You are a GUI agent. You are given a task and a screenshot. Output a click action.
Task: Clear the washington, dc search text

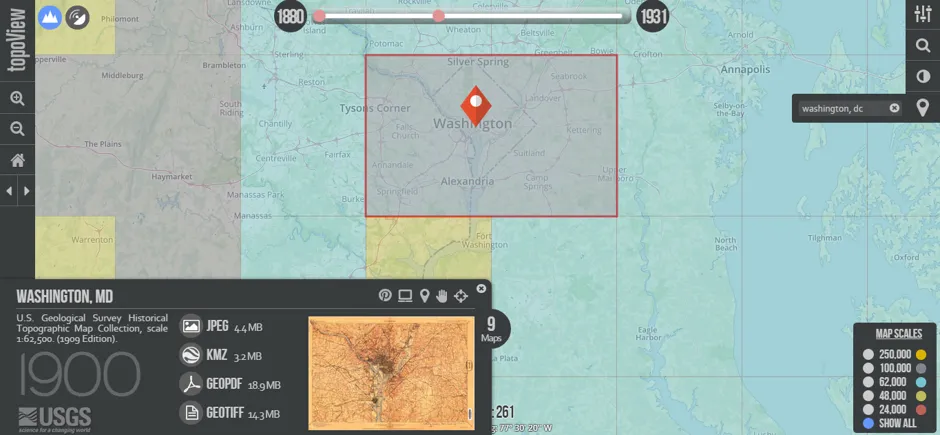pyautogui.click(x=894, y=108)
